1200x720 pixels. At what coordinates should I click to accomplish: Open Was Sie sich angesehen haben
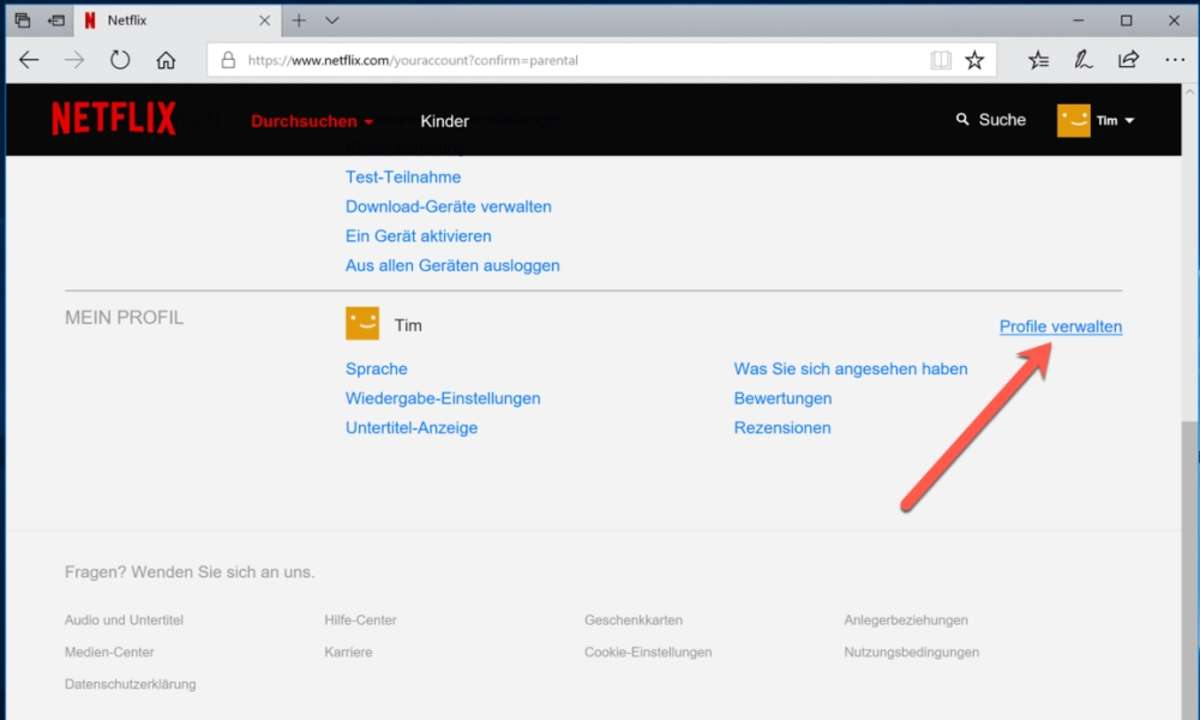[x=851, y=369]
